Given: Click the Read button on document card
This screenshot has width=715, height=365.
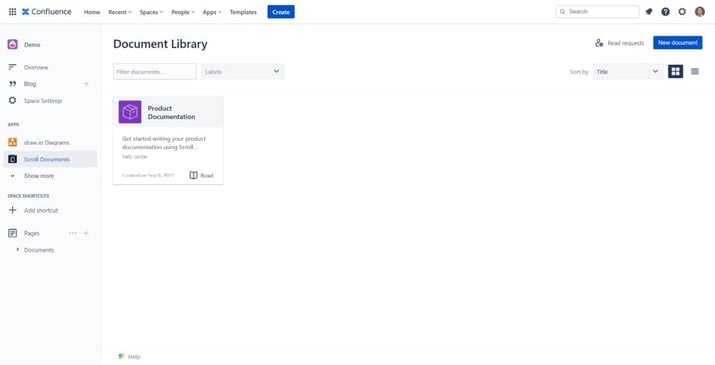Looking at the screenshot, I should coord(201,175).
